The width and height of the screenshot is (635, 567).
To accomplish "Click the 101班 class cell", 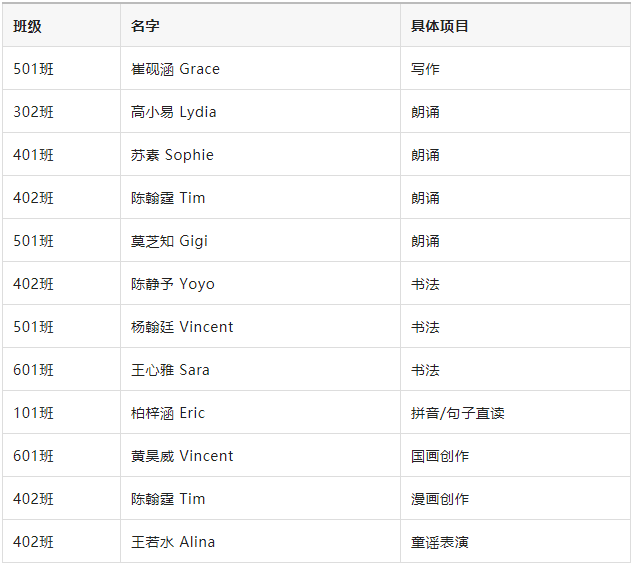I will (34, 413).
